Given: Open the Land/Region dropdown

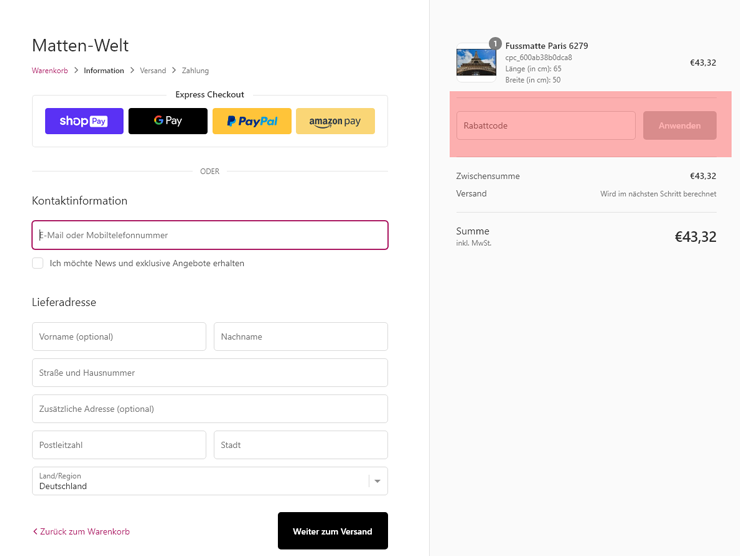Looking at the screenshot, I should (x=210, y=481).
